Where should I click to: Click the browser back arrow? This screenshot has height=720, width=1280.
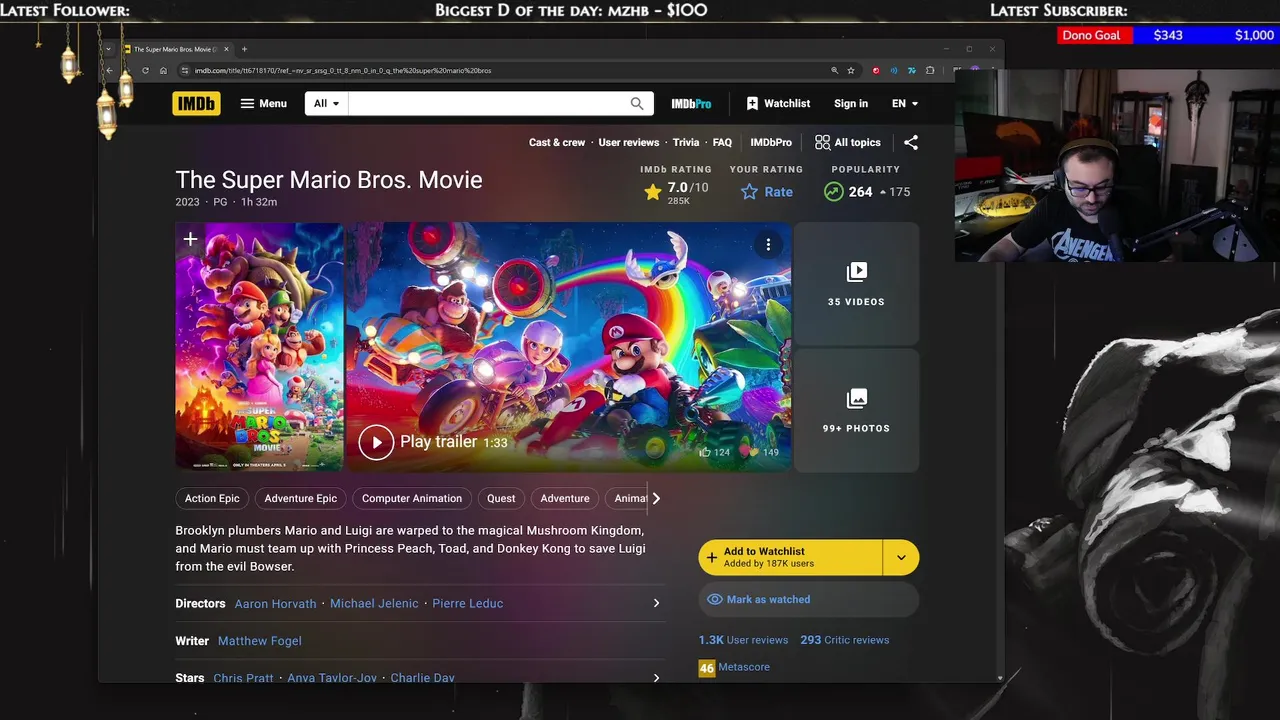tap(109, 70)
